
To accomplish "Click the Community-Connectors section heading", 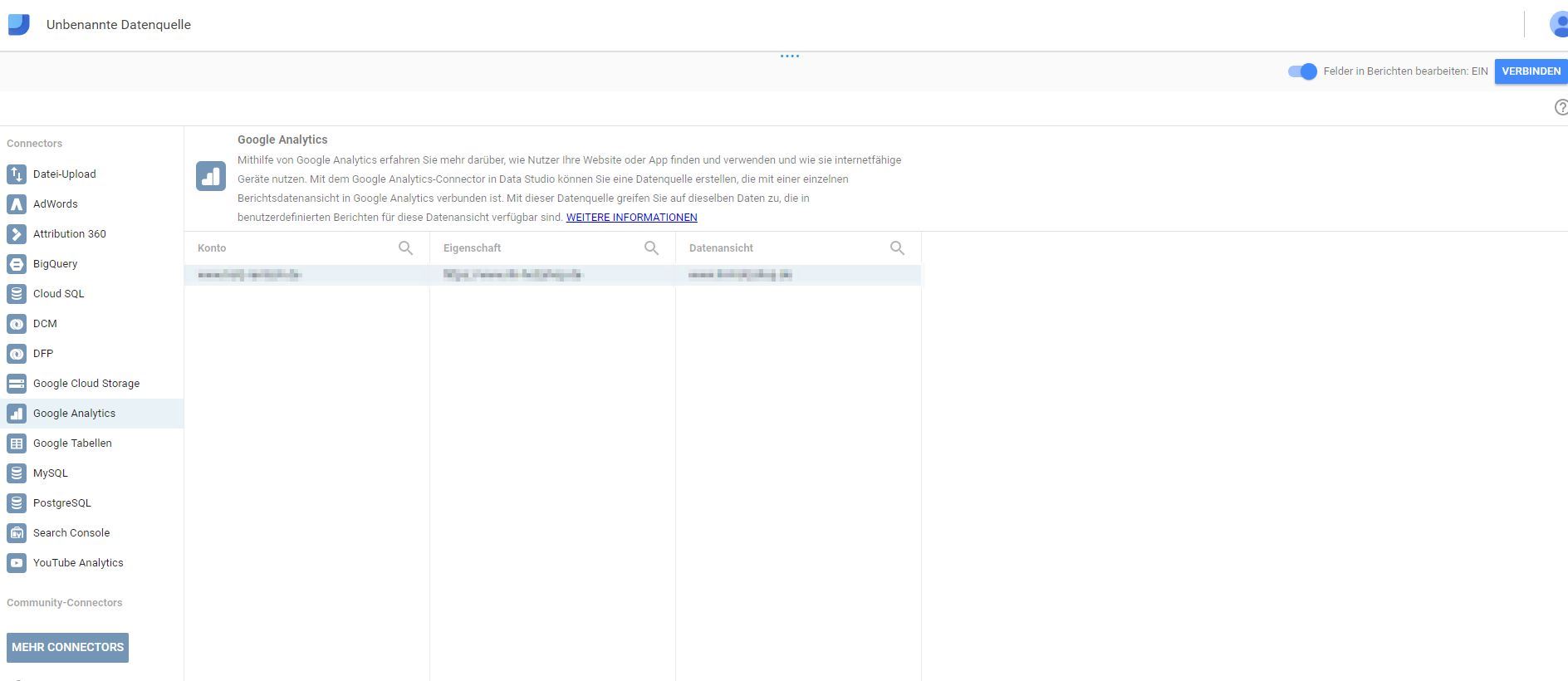I will [64, 603].
